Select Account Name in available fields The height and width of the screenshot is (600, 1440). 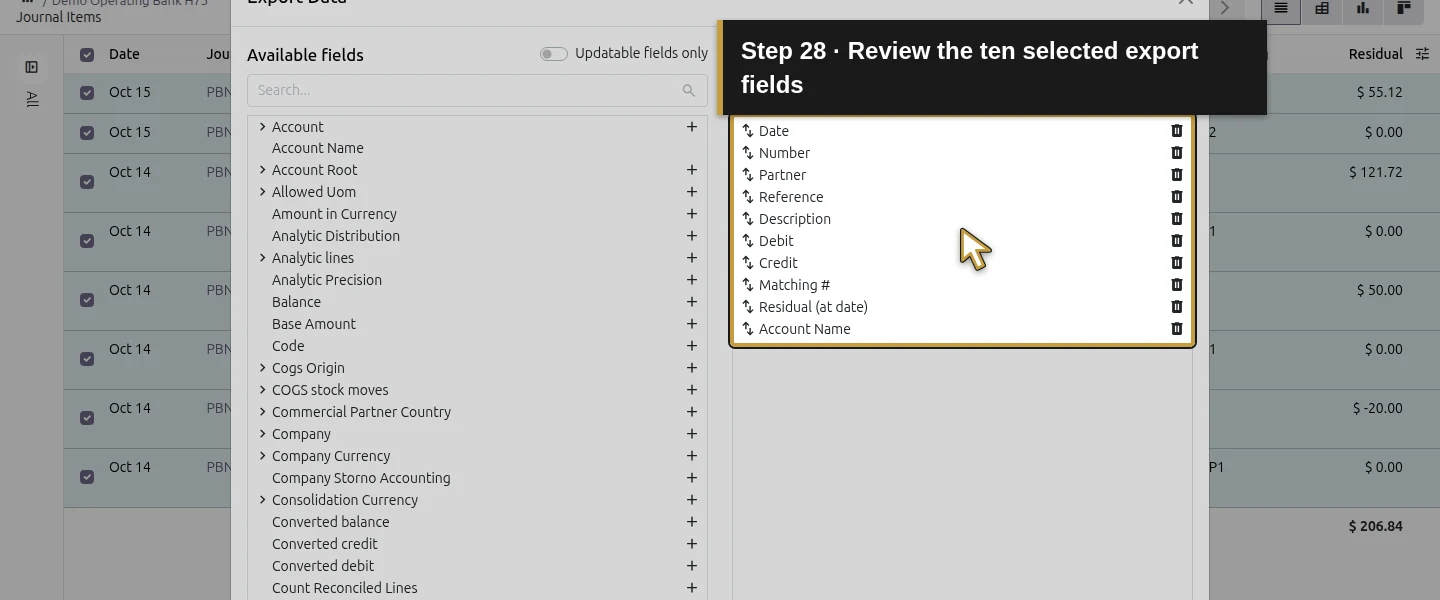(318, 148)
